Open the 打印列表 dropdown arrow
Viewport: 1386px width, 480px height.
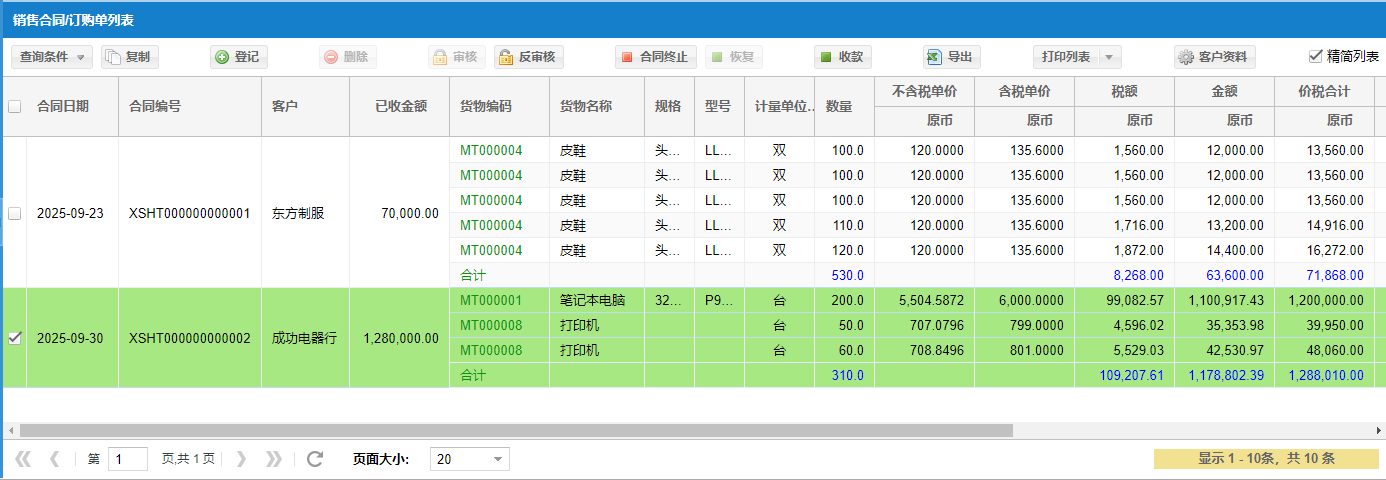click(x=1110, y=57)
